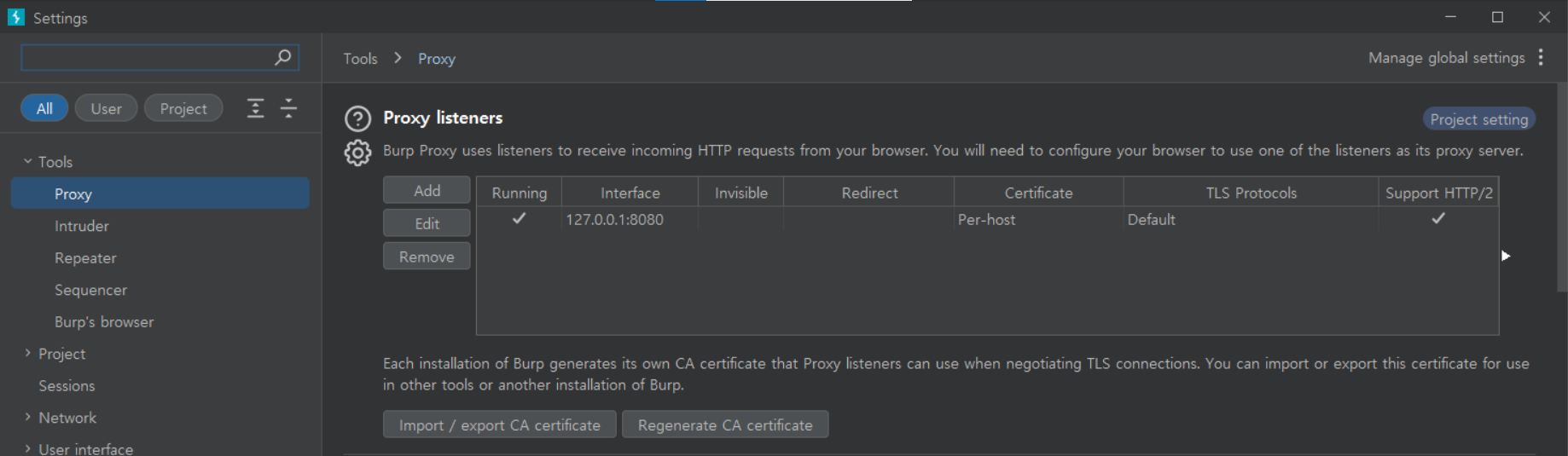Image resolution: width=1568 pixels, height=456 pixels.
Task: Close the Settings window
Action: pyautogui.click(x=1544, y=17)
